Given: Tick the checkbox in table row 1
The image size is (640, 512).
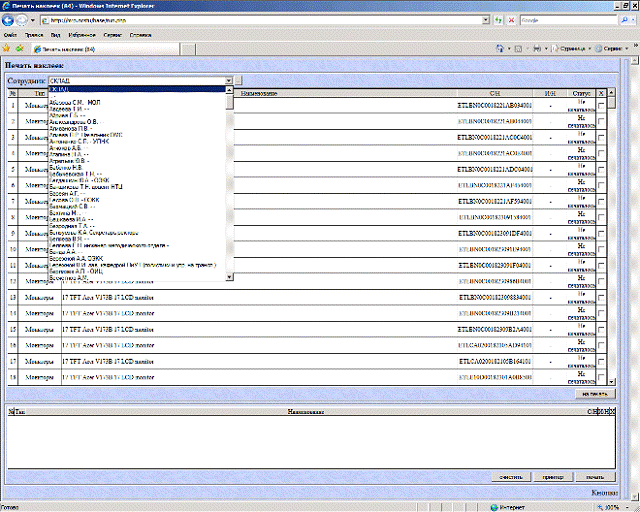Looking at the screenshot, I should tap(600, 104).
